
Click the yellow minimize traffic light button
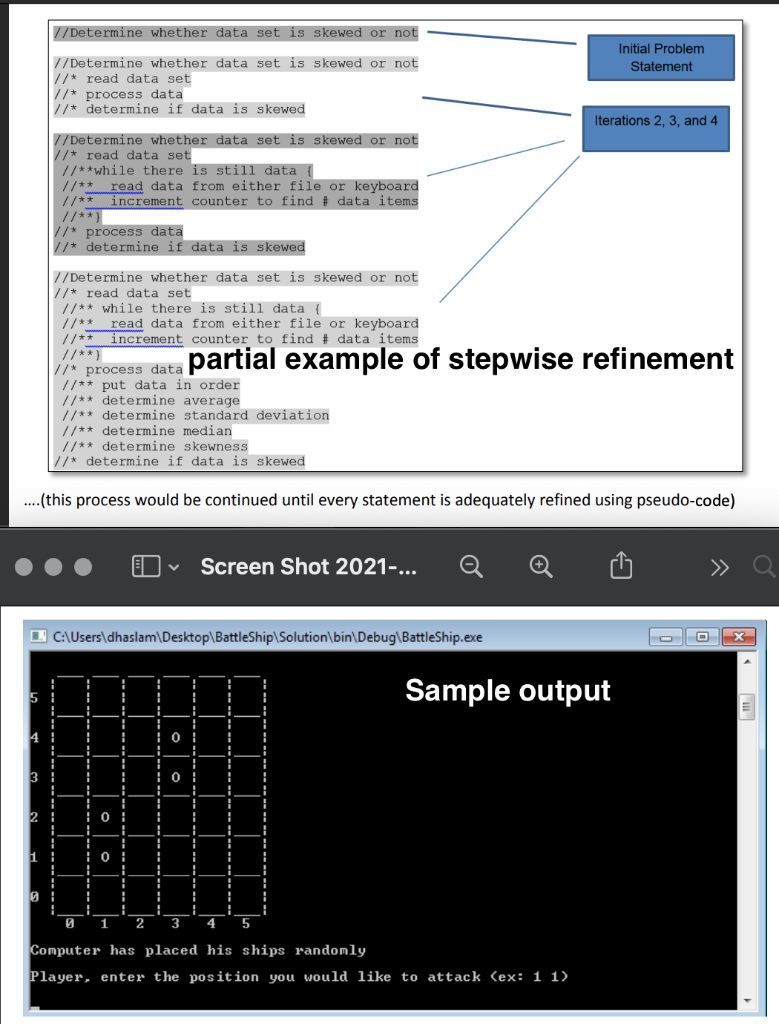[54, 567]
